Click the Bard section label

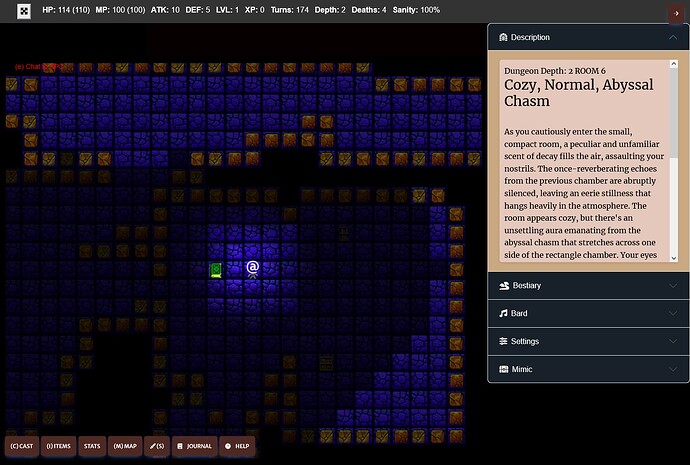519,313
